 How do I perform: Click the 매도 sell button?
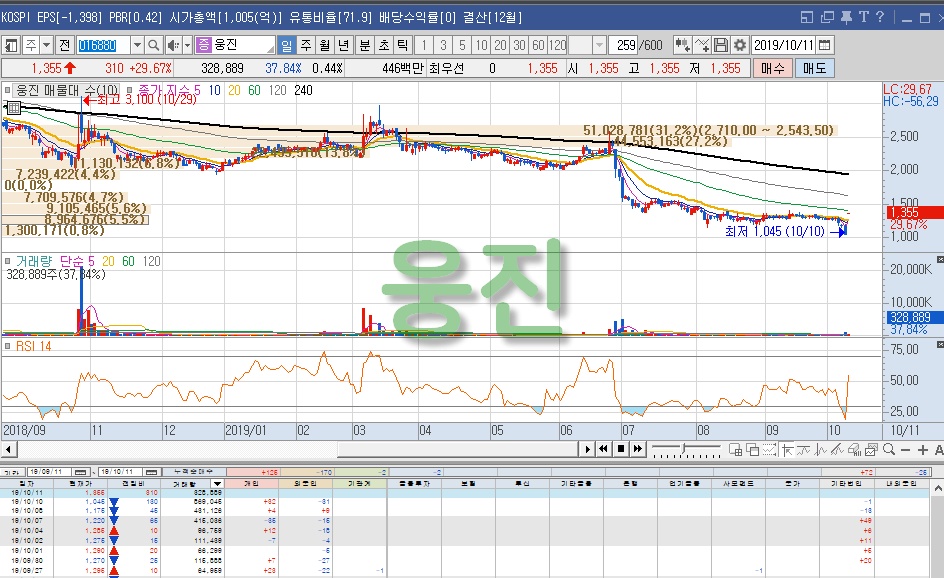click(x=815, y=69)
